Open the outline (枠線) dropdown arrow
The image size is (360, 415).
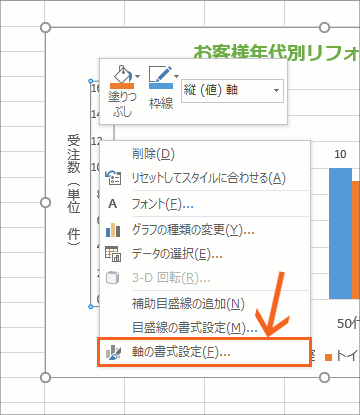tap(177, 76)
